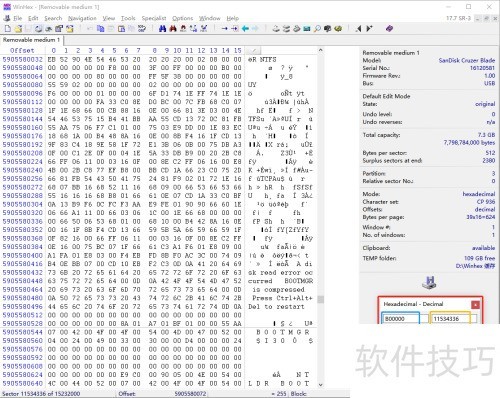Click the blue back arrow navigation icon
This screenshot has height=398, width=500.
(x=245, y=29)
